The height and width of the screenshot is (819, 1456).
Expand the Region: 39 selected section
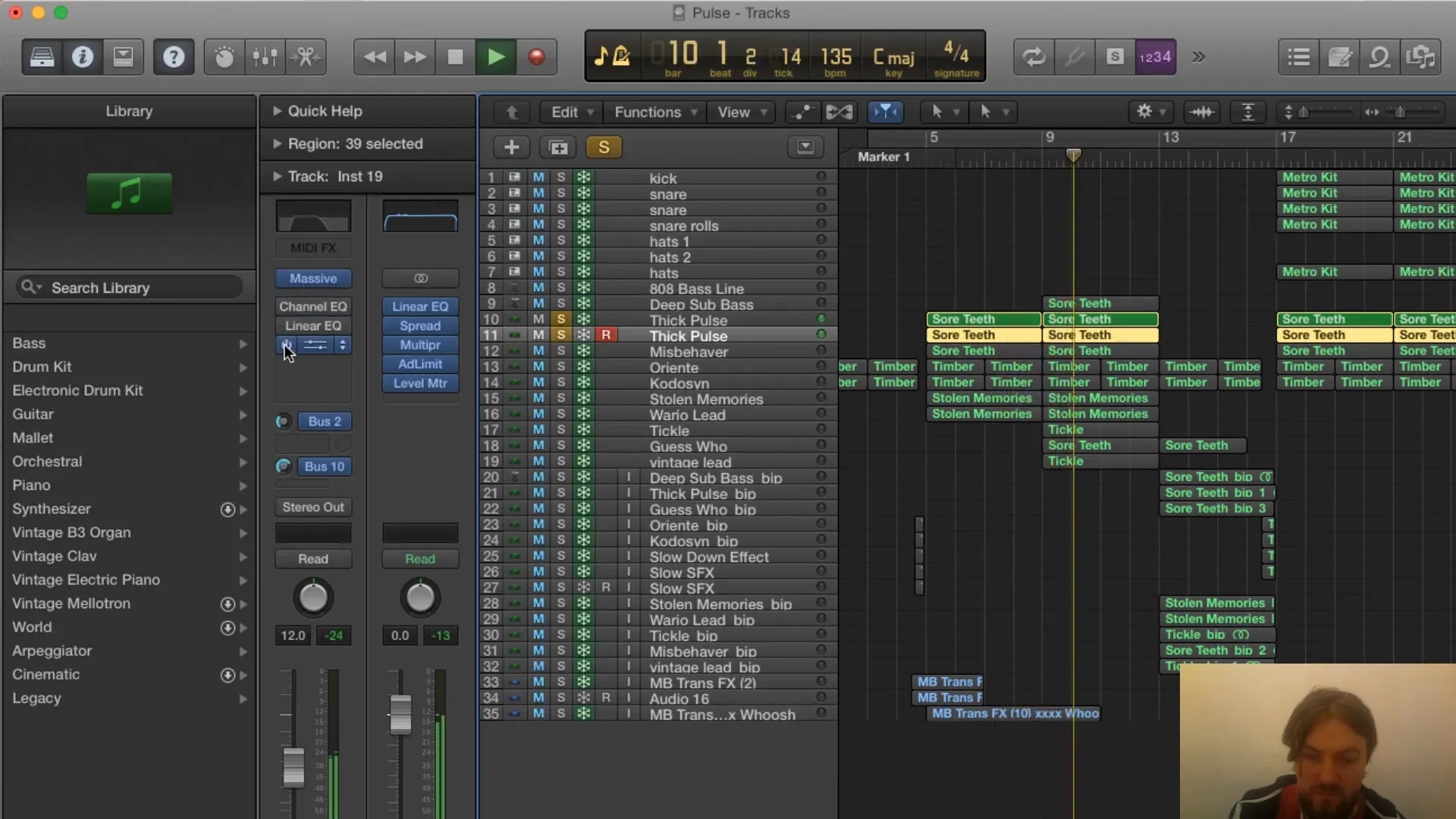(278, 143)
